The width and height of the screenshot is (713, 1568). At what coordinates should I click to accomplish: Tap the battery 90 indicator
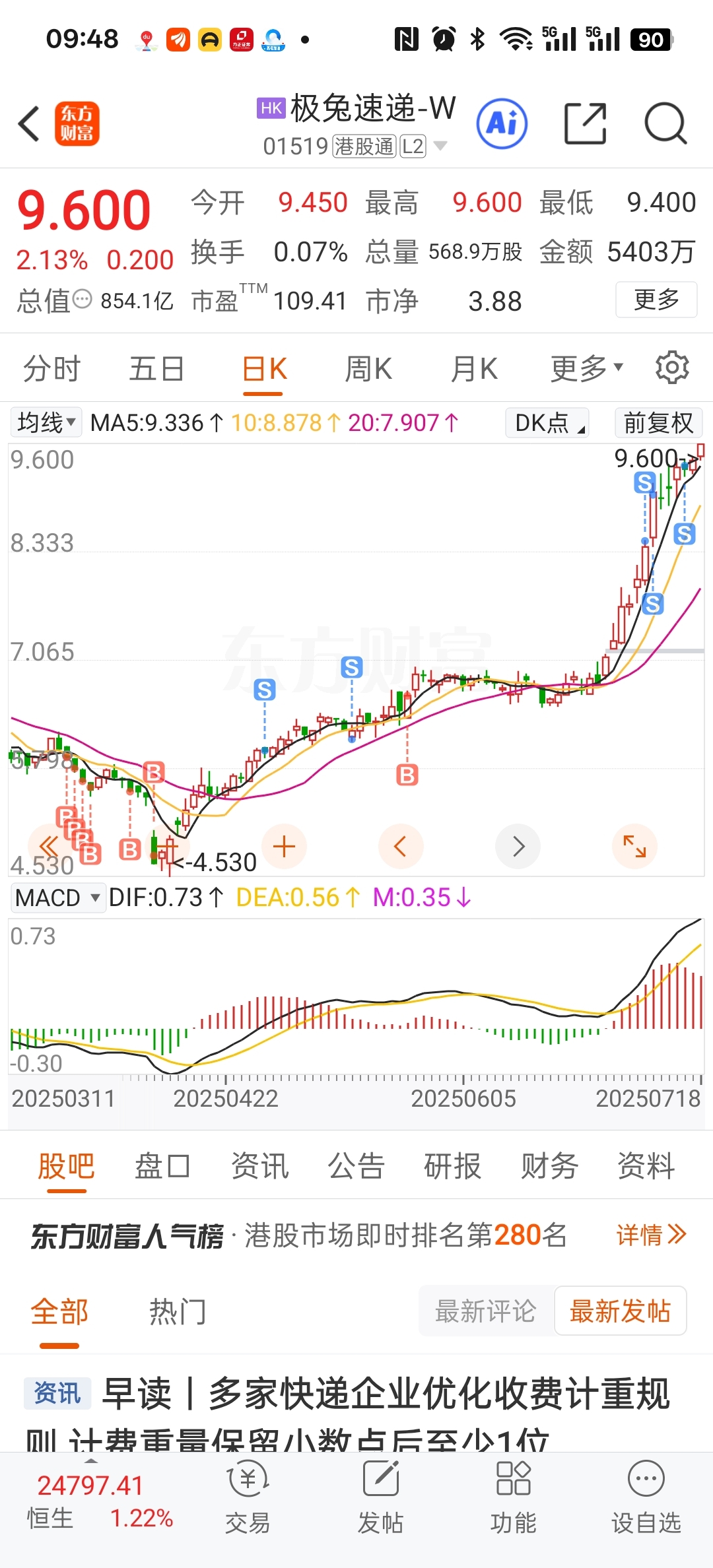point(652,40)
